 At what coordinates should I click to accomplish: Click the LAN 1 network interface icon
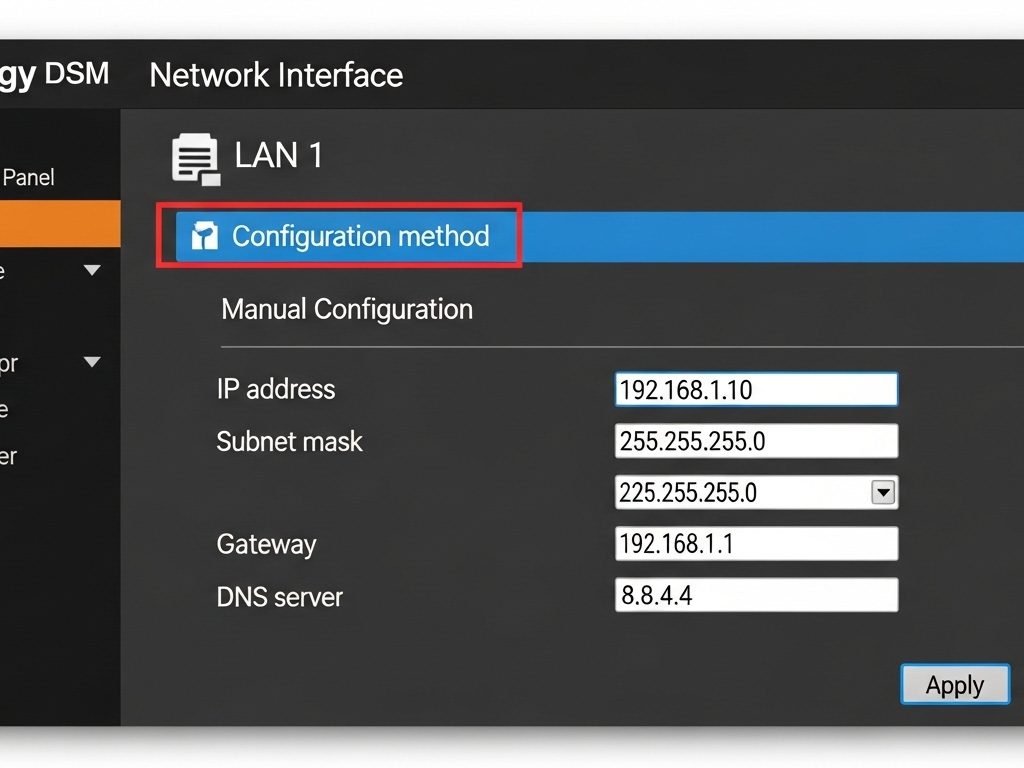point(196,159)
